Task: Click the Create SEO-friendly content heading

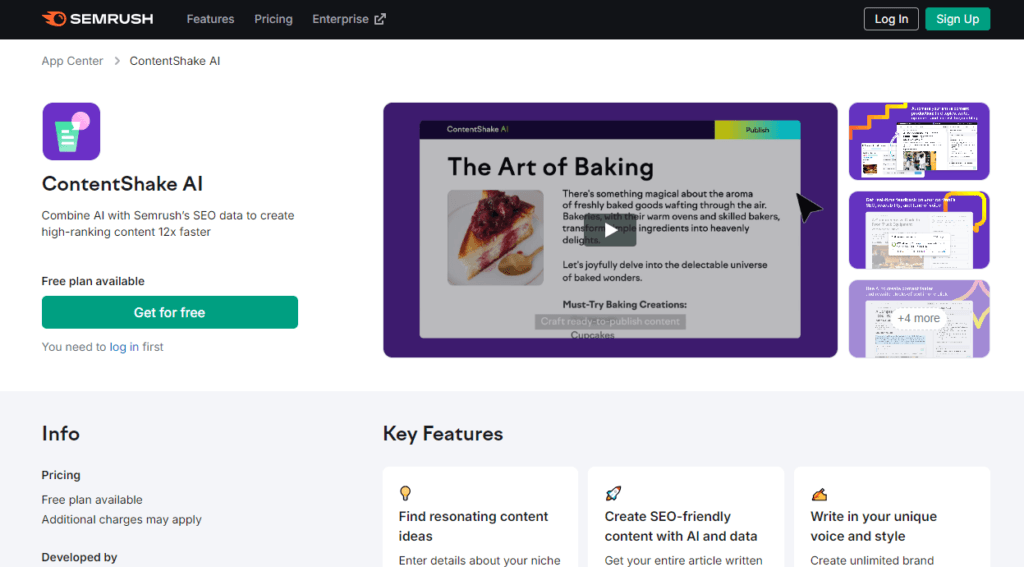Action: (680, 526)
